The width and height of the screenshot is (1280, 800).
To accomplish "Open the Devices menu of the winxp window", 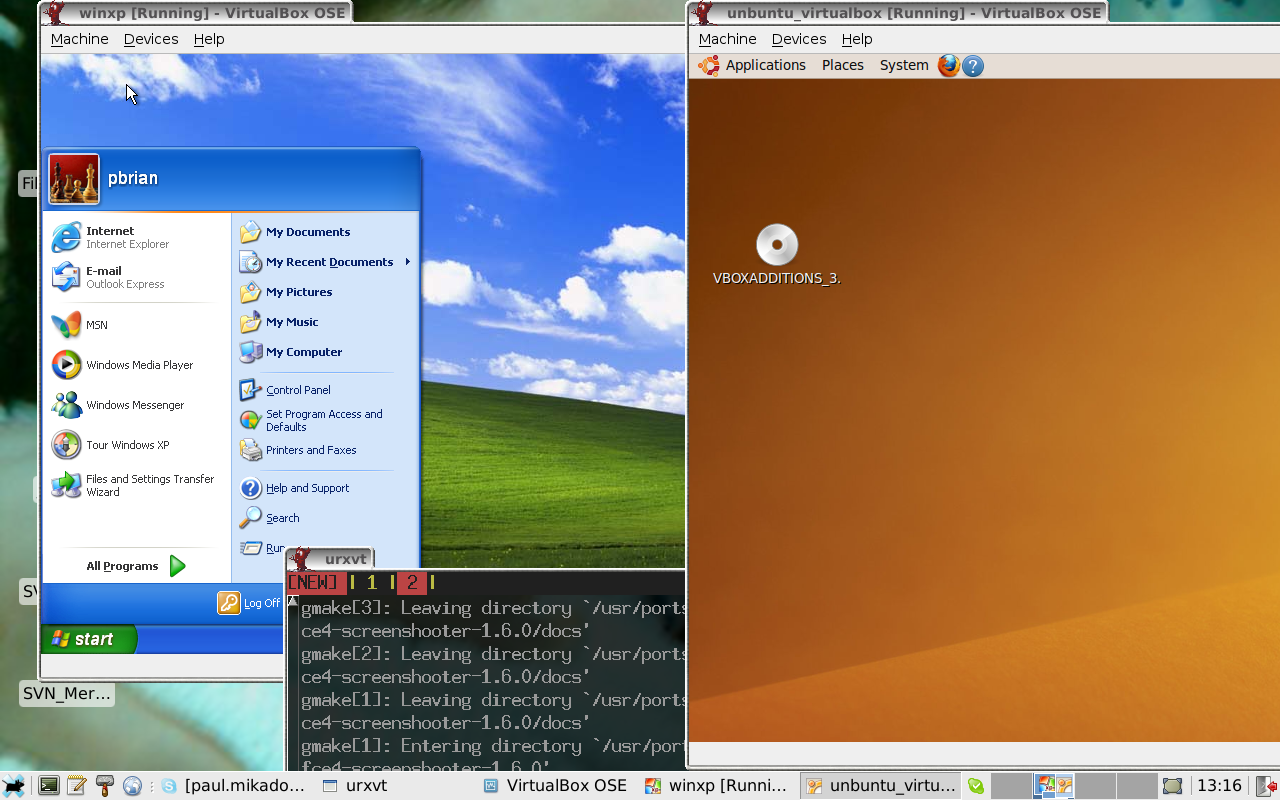I will [151, 39].
